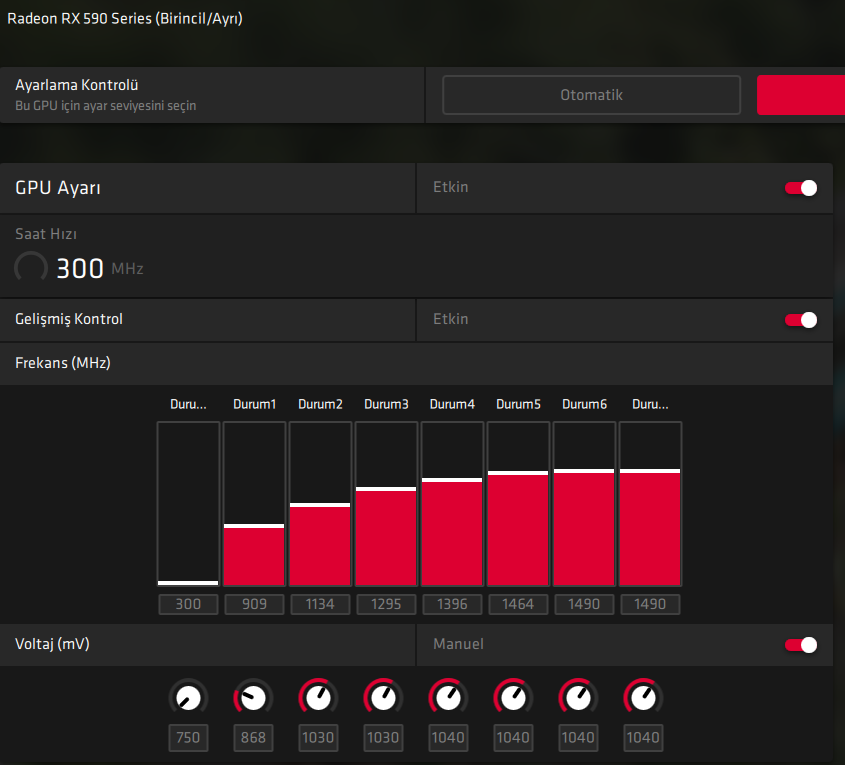Click the Durum3 state label
This screenshot has width=845, height=765.
386,404
